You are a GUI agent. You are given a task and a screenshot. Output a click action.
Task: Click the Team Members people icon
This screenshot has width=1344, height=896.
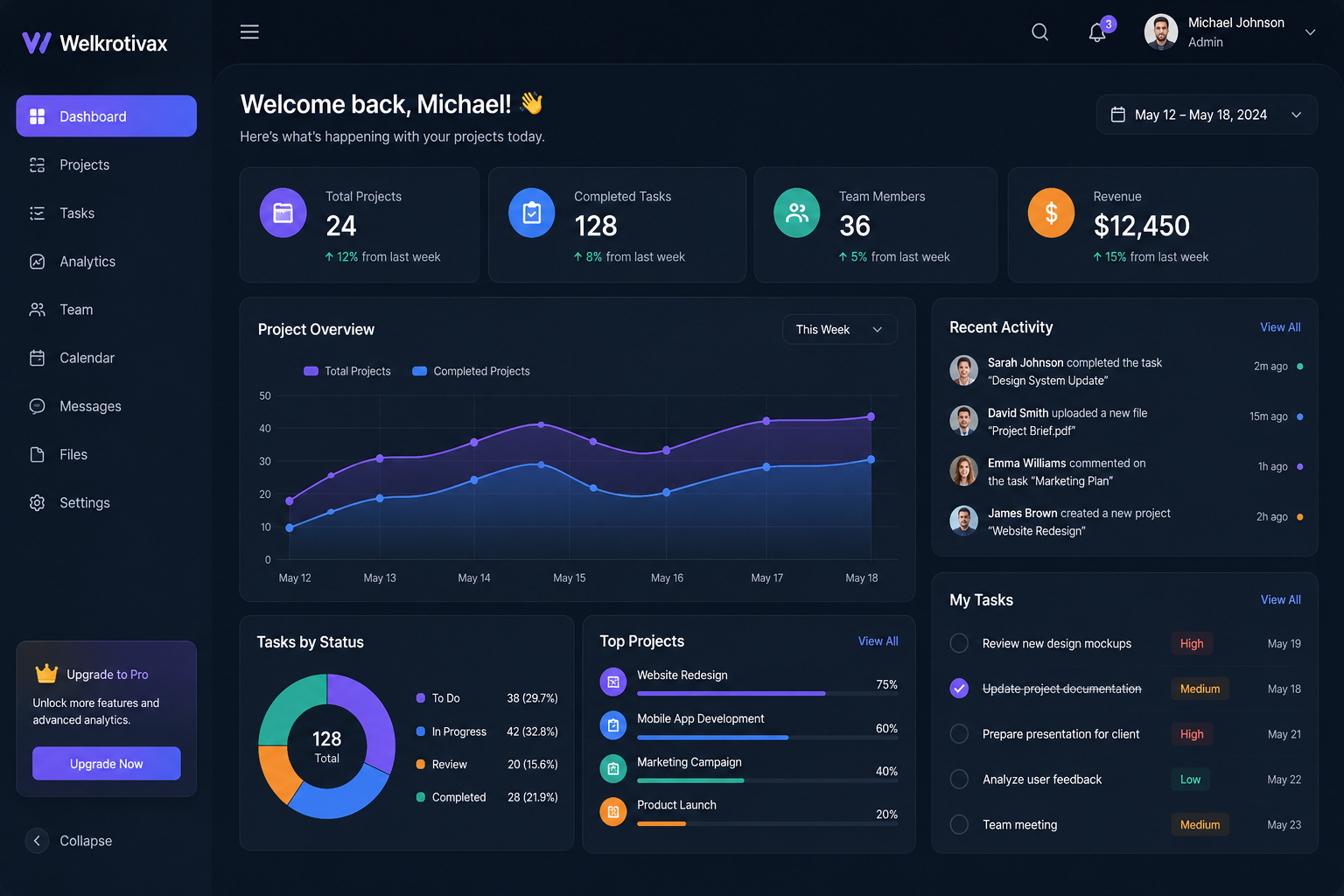pos(797,213)
